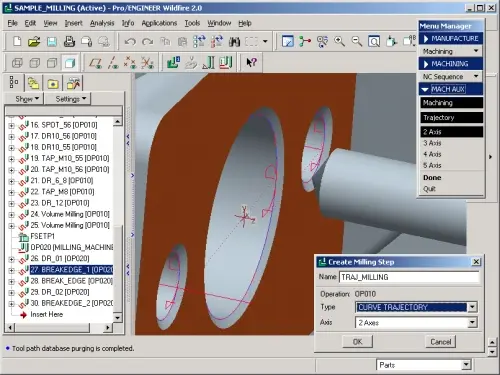Viewport: 500px width, 375px height.
Task: Click the Refit view icon
Action: coord(374,41)
